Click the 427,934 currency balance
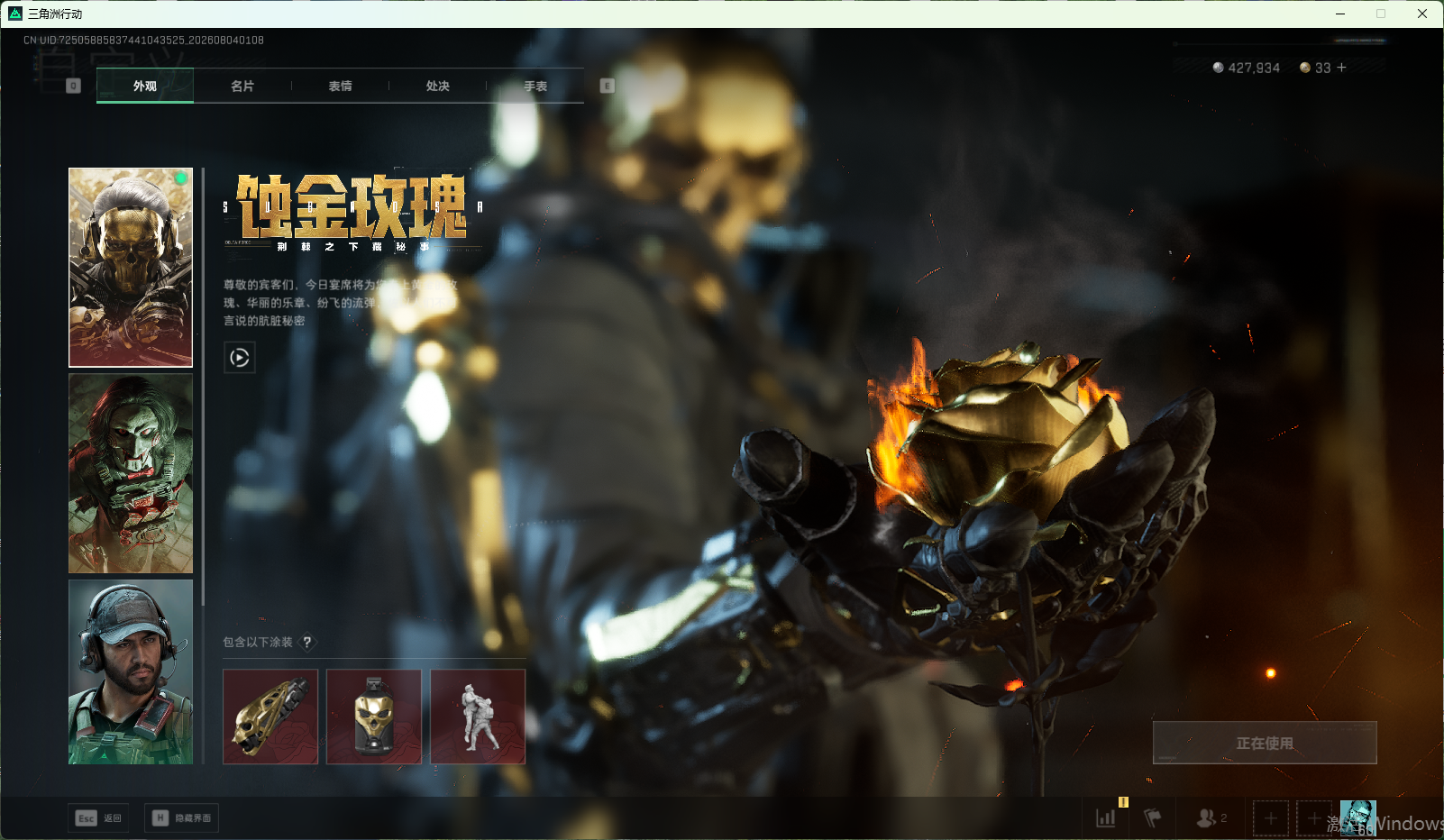This screenshot has height=840, width=1444. pos(1254,68)
